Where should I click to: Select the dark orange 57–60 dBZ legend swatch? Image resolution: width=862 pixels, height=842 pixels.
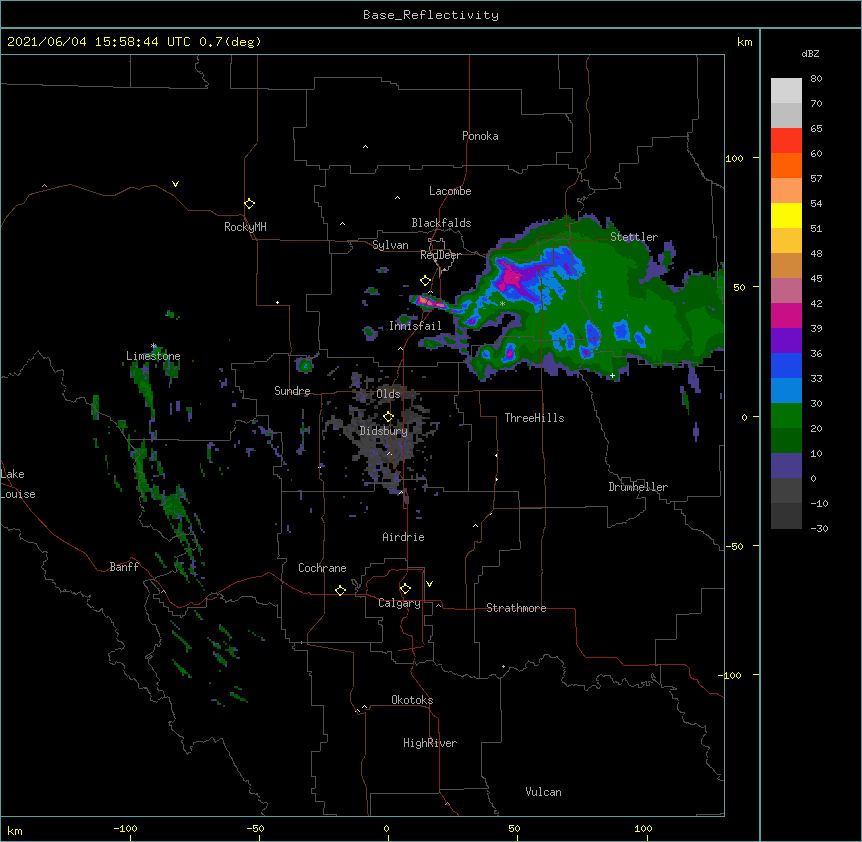(786, 165)
